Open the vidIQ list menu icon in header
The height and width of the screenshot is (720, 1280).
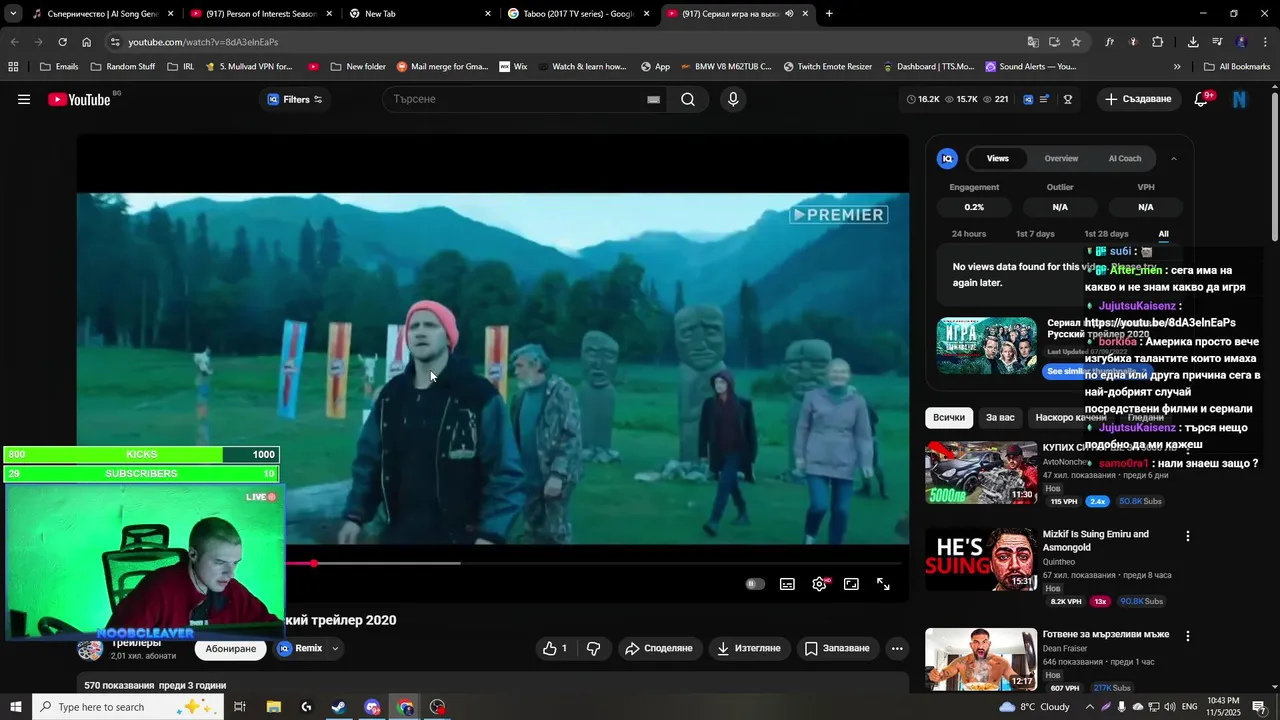1044,99
